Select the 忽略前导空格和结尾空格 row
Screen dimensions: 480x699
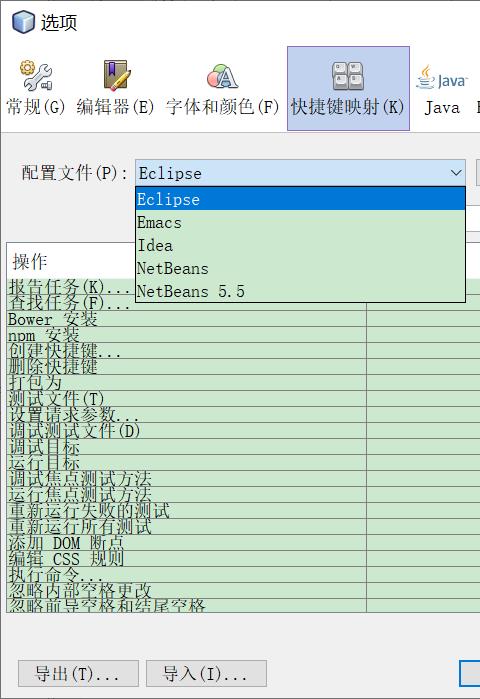click(x=186, y=606)
